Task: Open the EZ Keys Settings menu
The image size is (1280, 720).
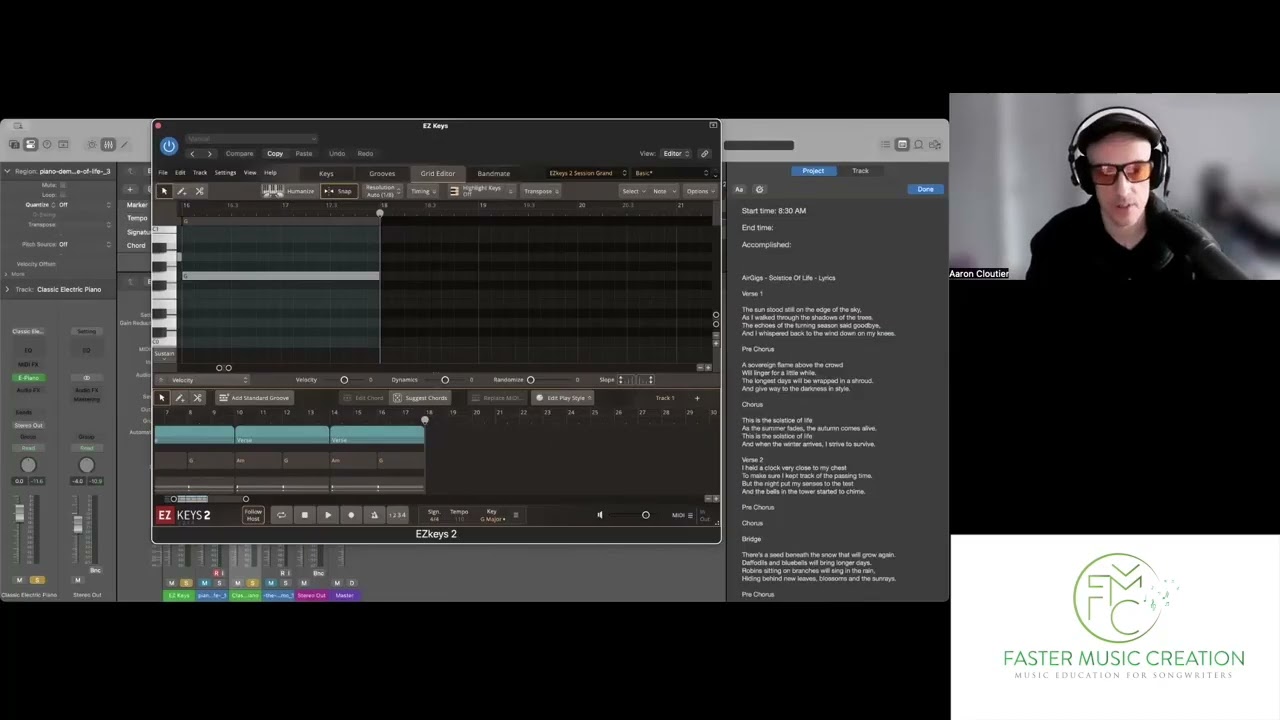Action: click(225, 173)
